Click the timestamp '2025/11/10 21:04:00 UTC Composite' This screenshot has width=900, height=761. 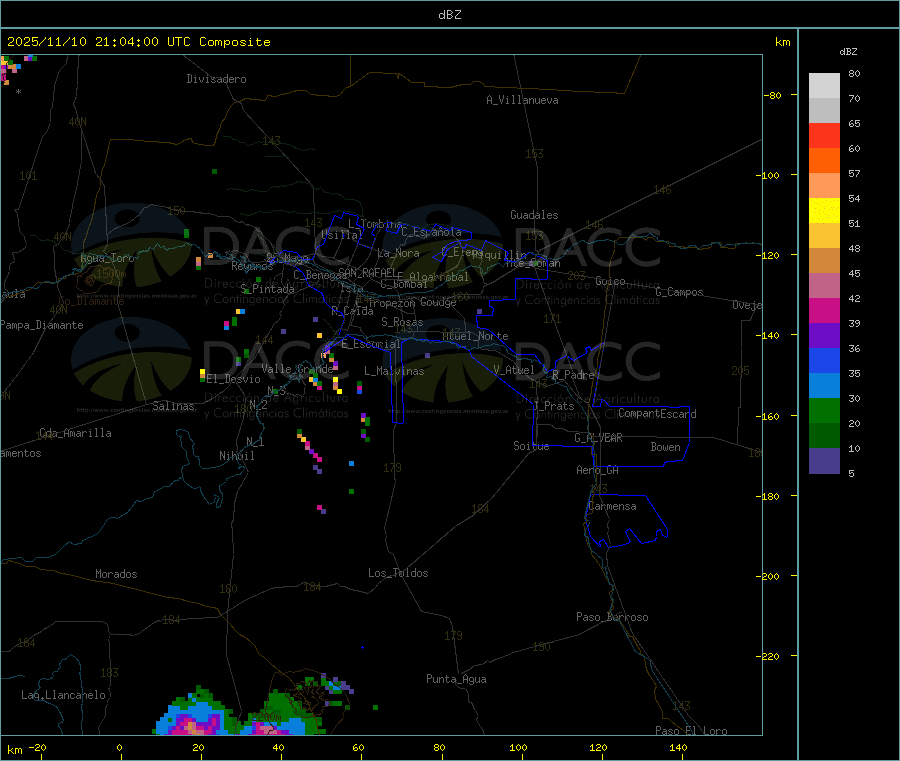click(138, 42)
